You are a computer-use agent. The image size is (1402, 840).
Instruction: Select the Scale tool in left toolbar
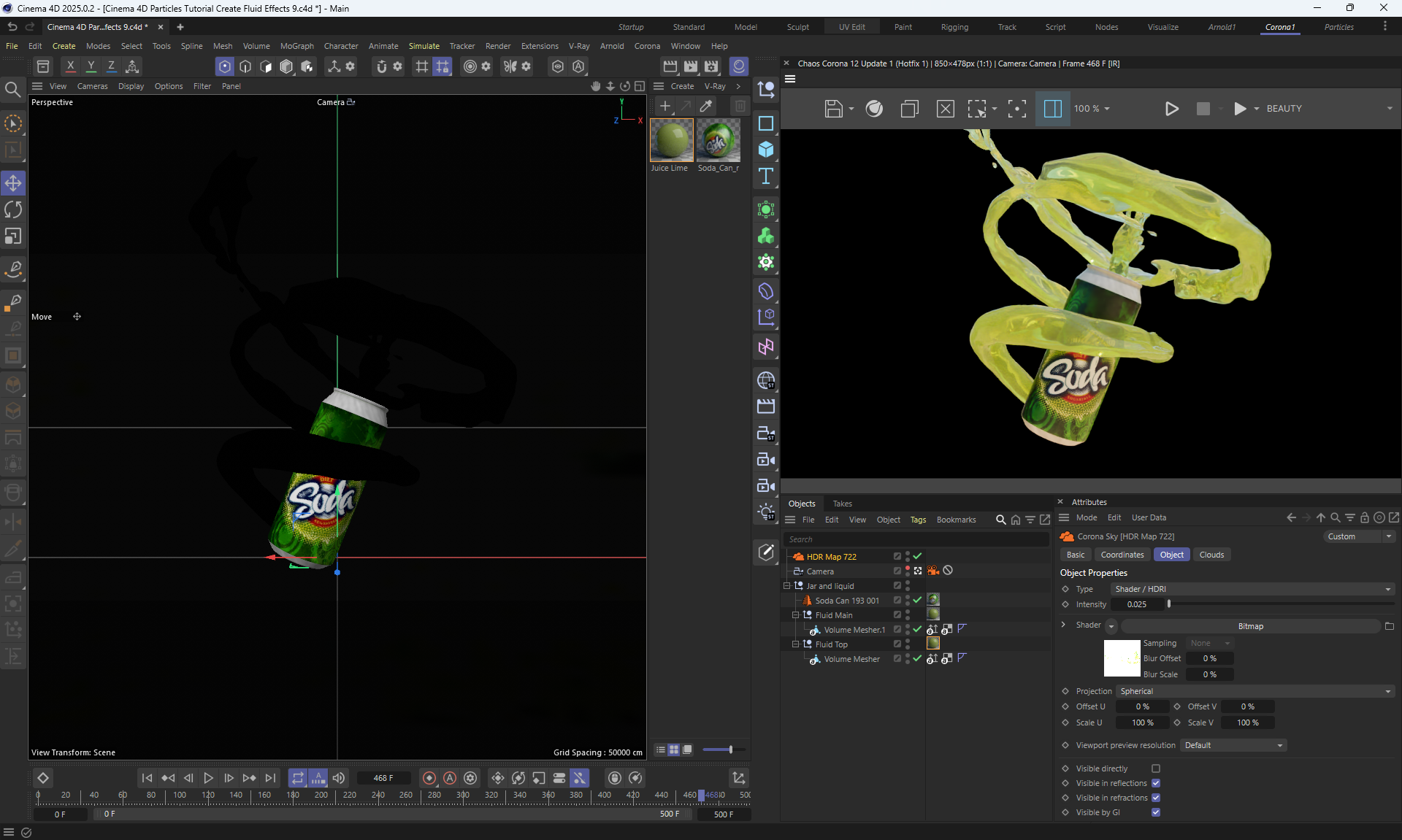13,236
